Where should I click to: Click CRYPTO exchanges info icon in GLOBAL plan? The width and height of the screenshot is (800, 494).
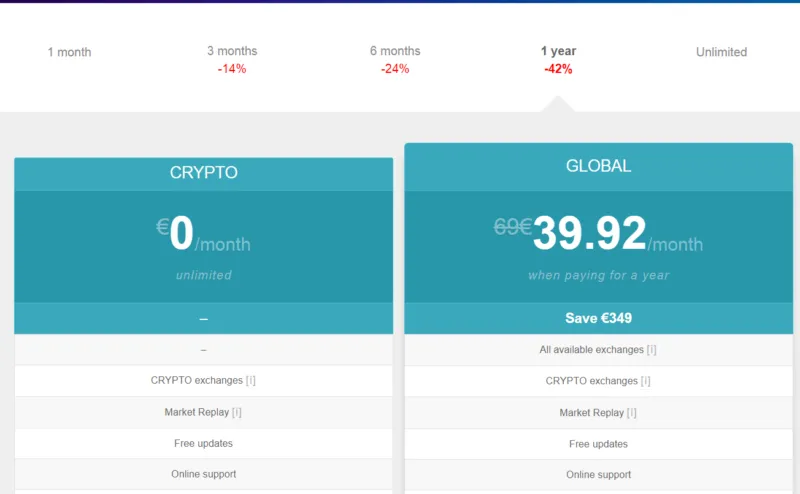[646, 381]
